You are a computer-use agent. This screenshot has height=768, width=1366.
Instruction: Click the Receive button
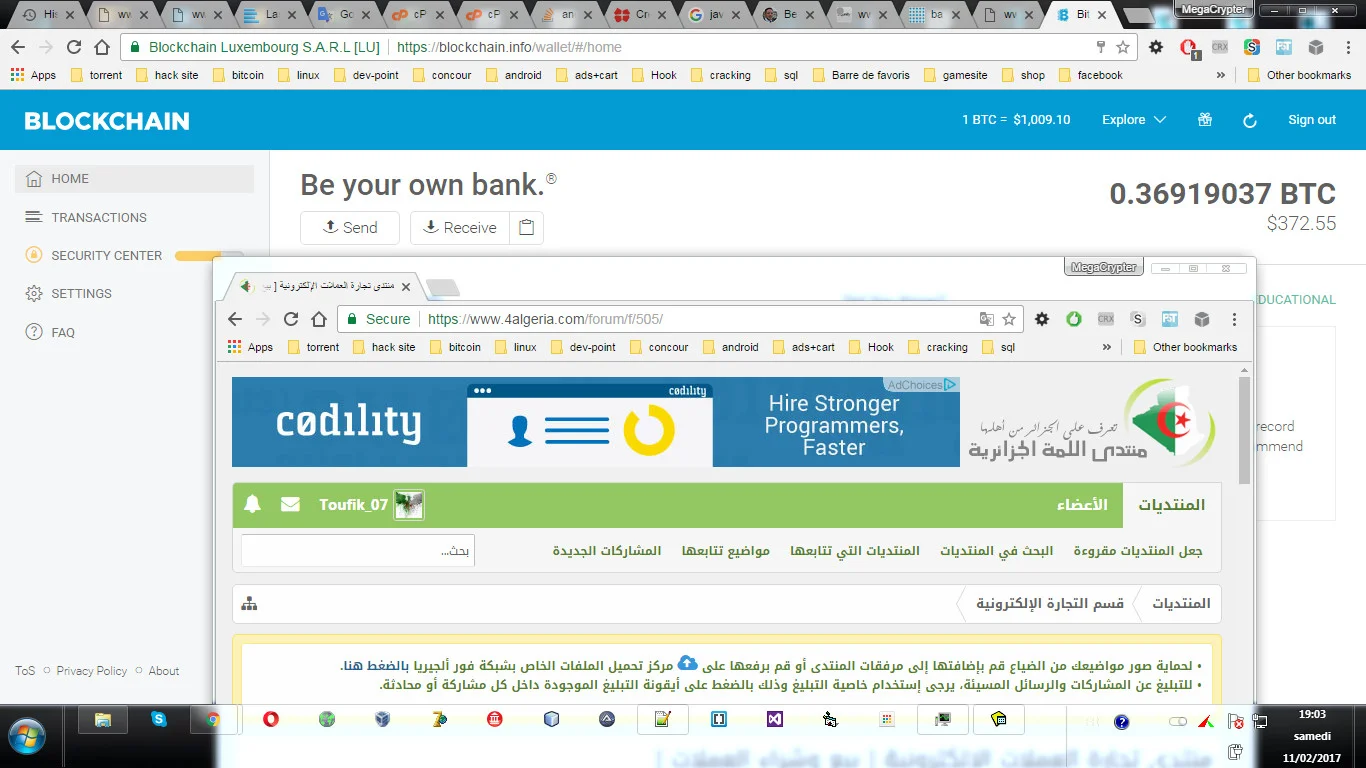[460, 228]
